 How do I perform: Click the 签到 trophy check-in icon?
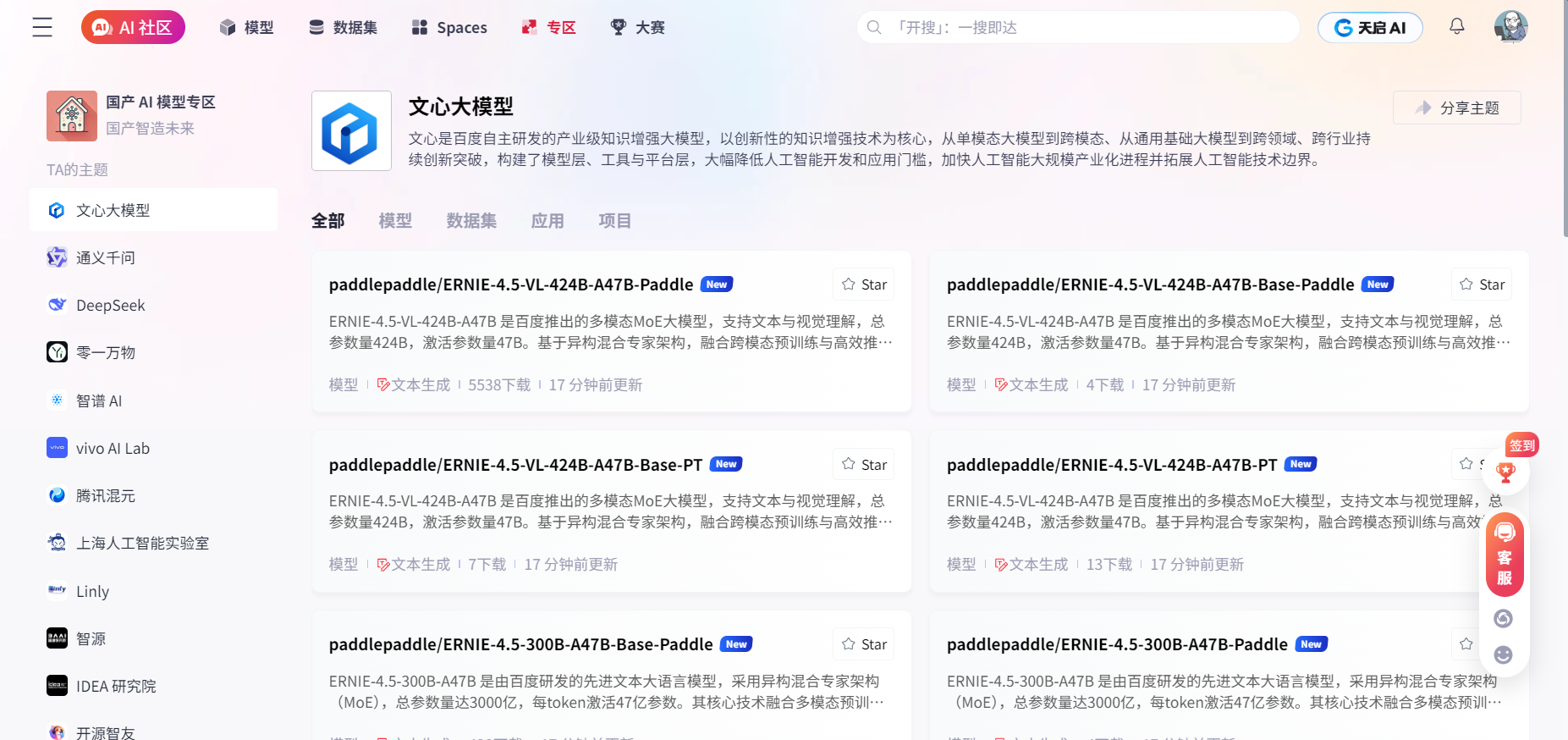(1506, 472)
